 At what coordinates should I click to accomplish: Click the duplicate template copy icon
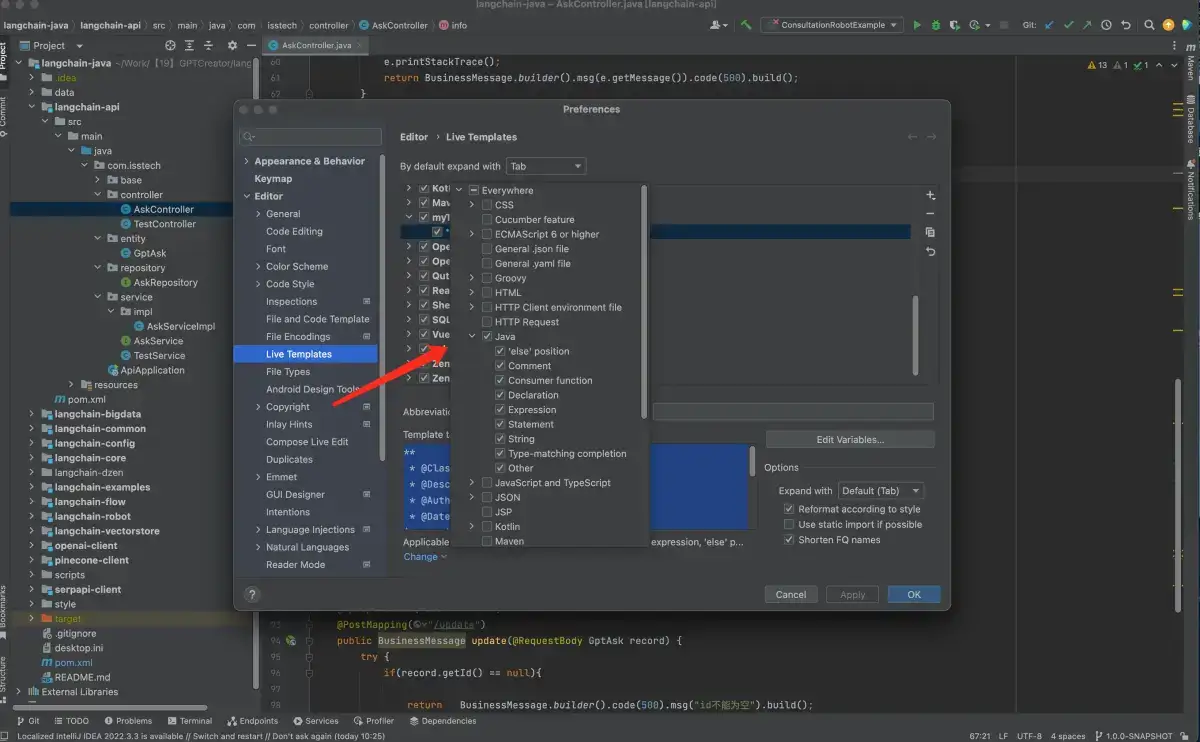coord(930,232)
